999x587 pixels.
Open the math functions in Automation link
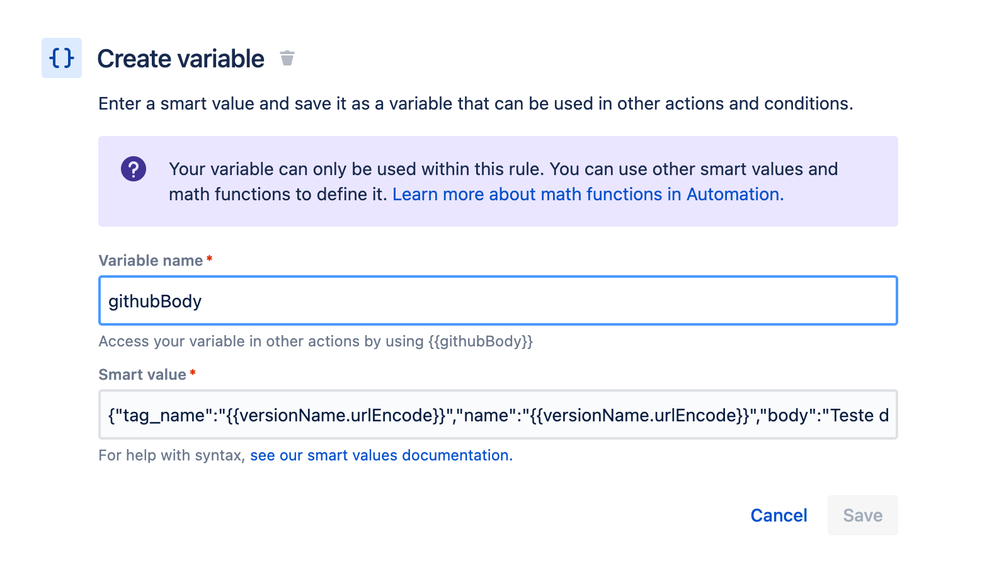[x=588, y=194]
